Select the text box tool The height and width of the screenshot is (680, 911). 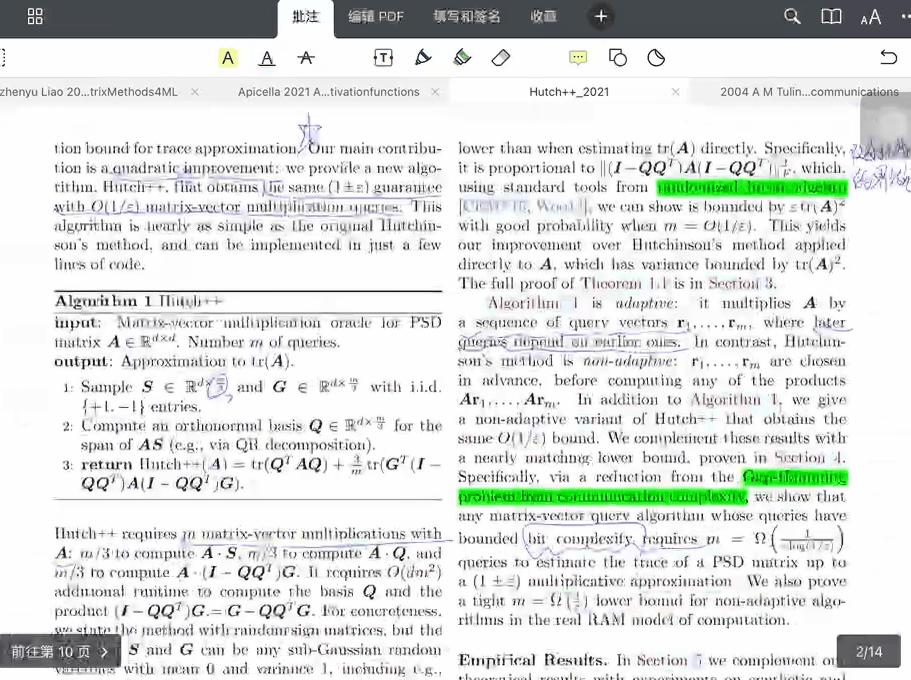(x=383, y=58)
